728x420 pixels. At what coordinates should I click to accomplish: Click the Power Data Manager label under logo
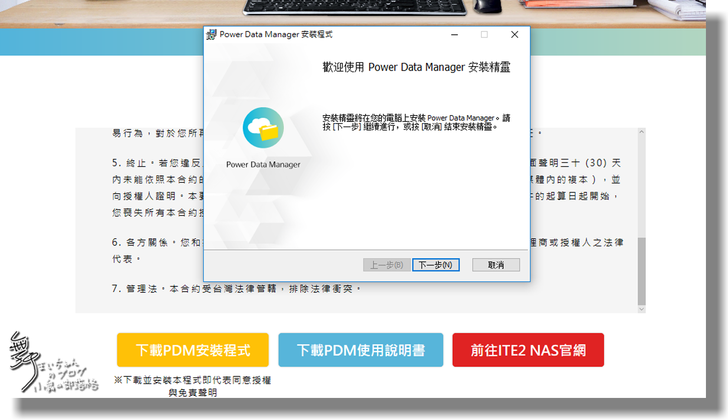(263, 164)
